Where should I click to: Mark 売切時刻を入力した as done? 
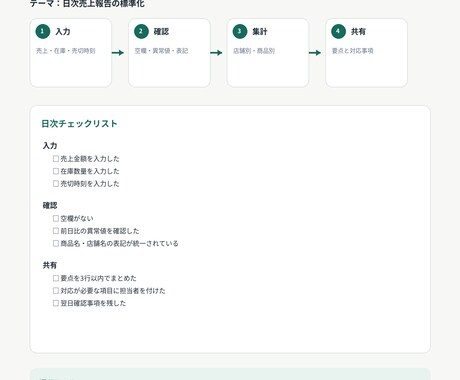(x=56, y=184)
